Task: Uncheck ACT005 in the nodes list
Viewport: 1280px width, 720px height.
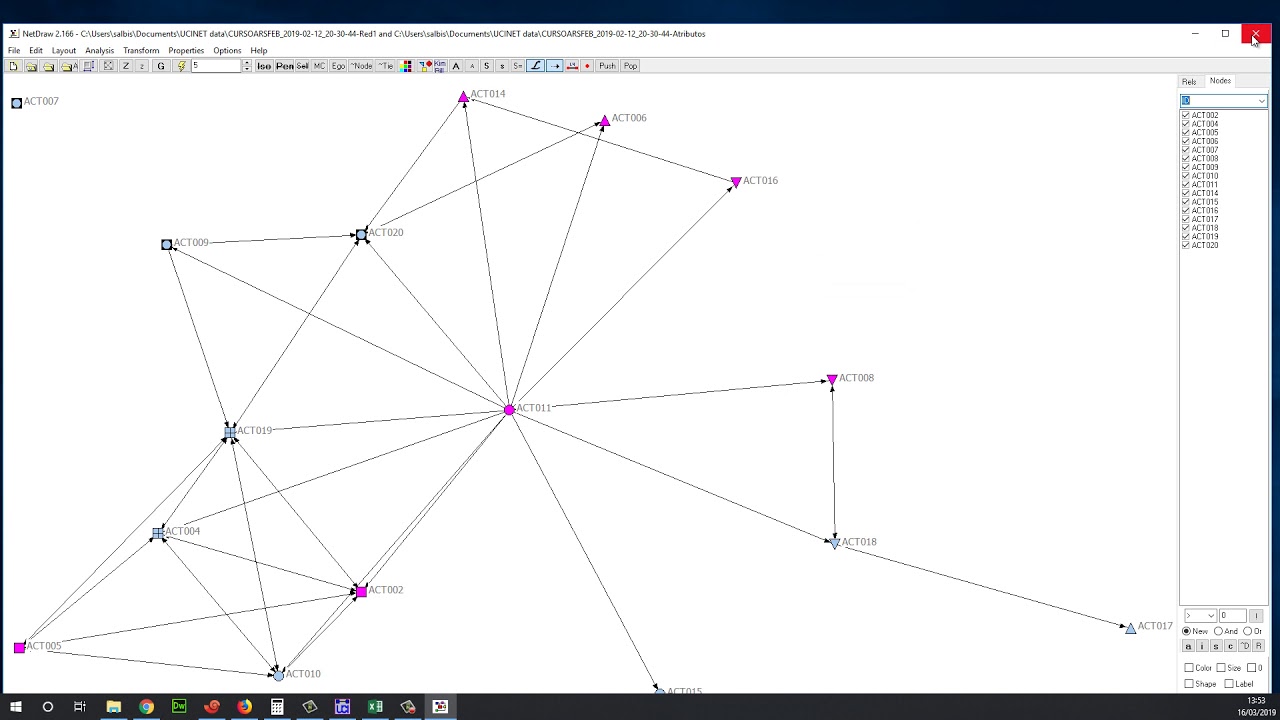Action: point(1186,132)
